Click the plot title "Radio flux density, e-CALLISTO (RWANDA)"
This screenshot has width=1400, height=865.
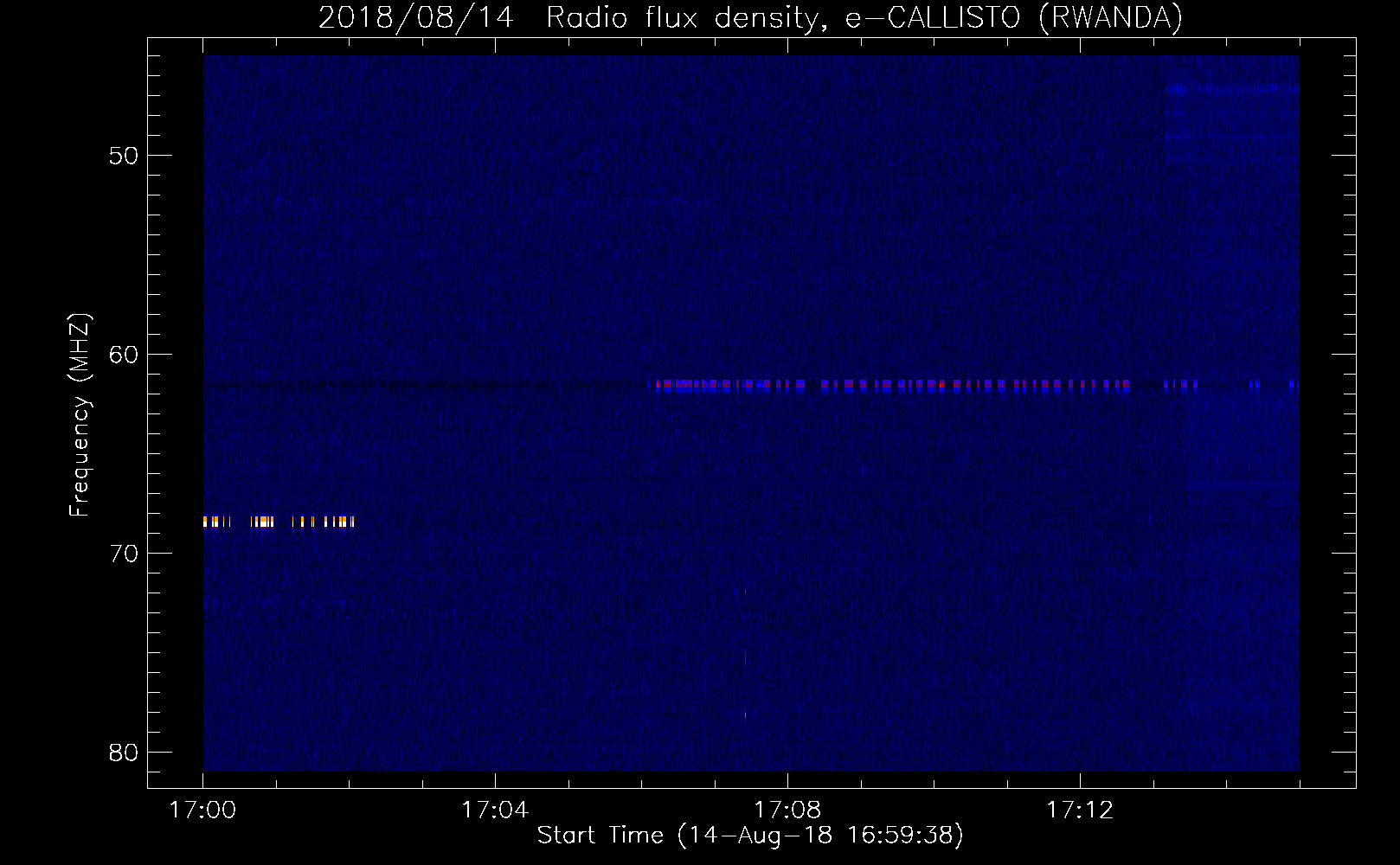864,17
